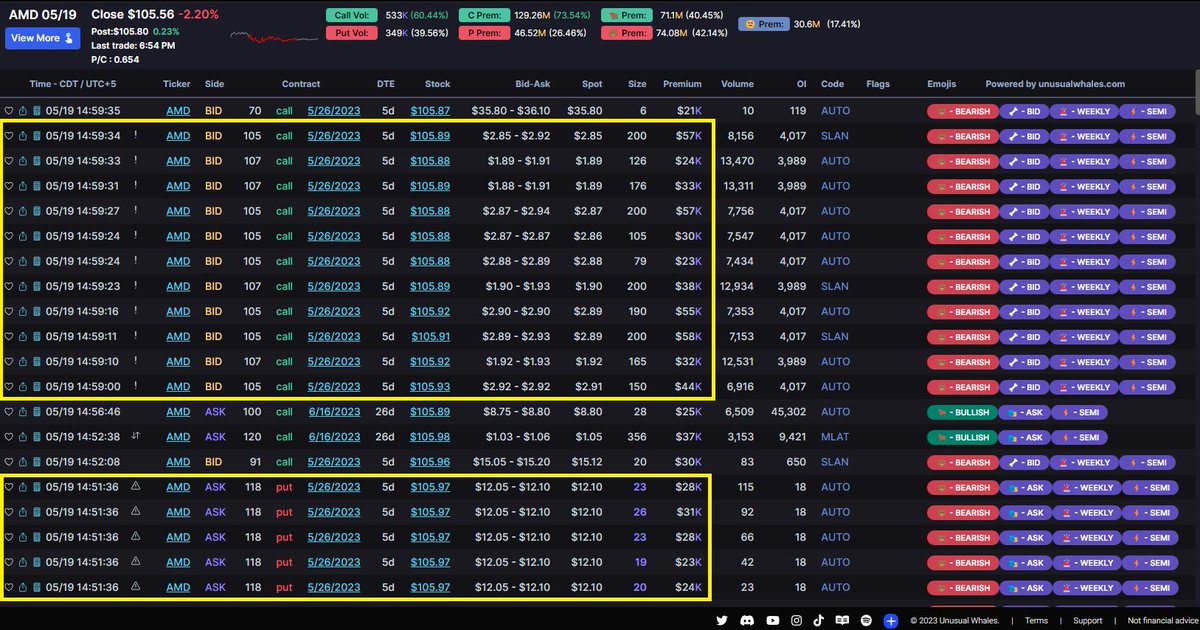
Task: Open calculator icon for 14:59:33 trade
Action: pos(36,161)
